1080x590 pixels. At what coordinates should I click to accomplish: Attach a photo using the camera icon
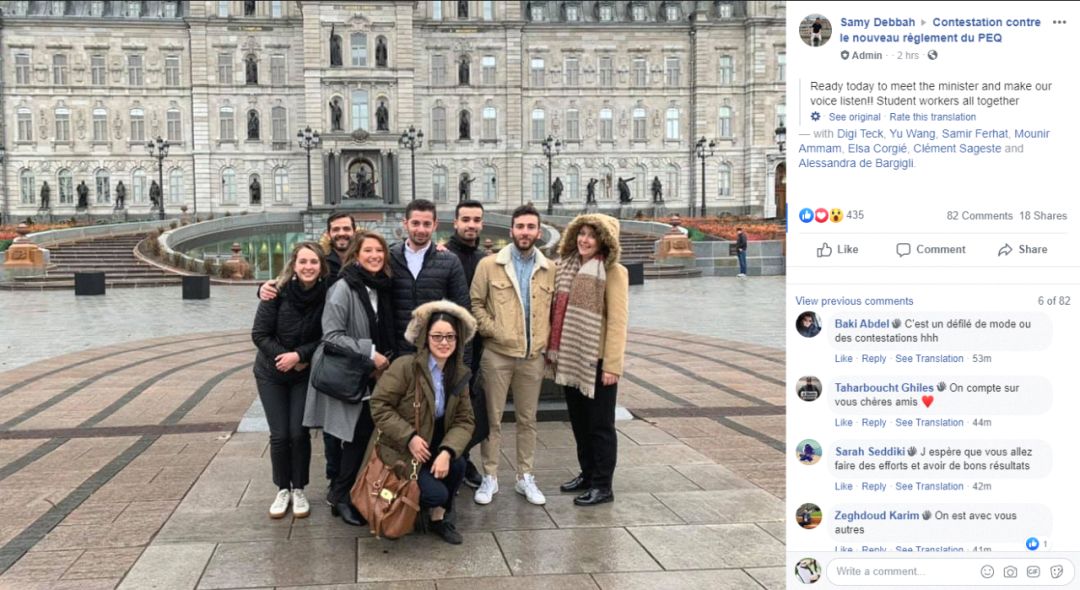coord(1010,571)
